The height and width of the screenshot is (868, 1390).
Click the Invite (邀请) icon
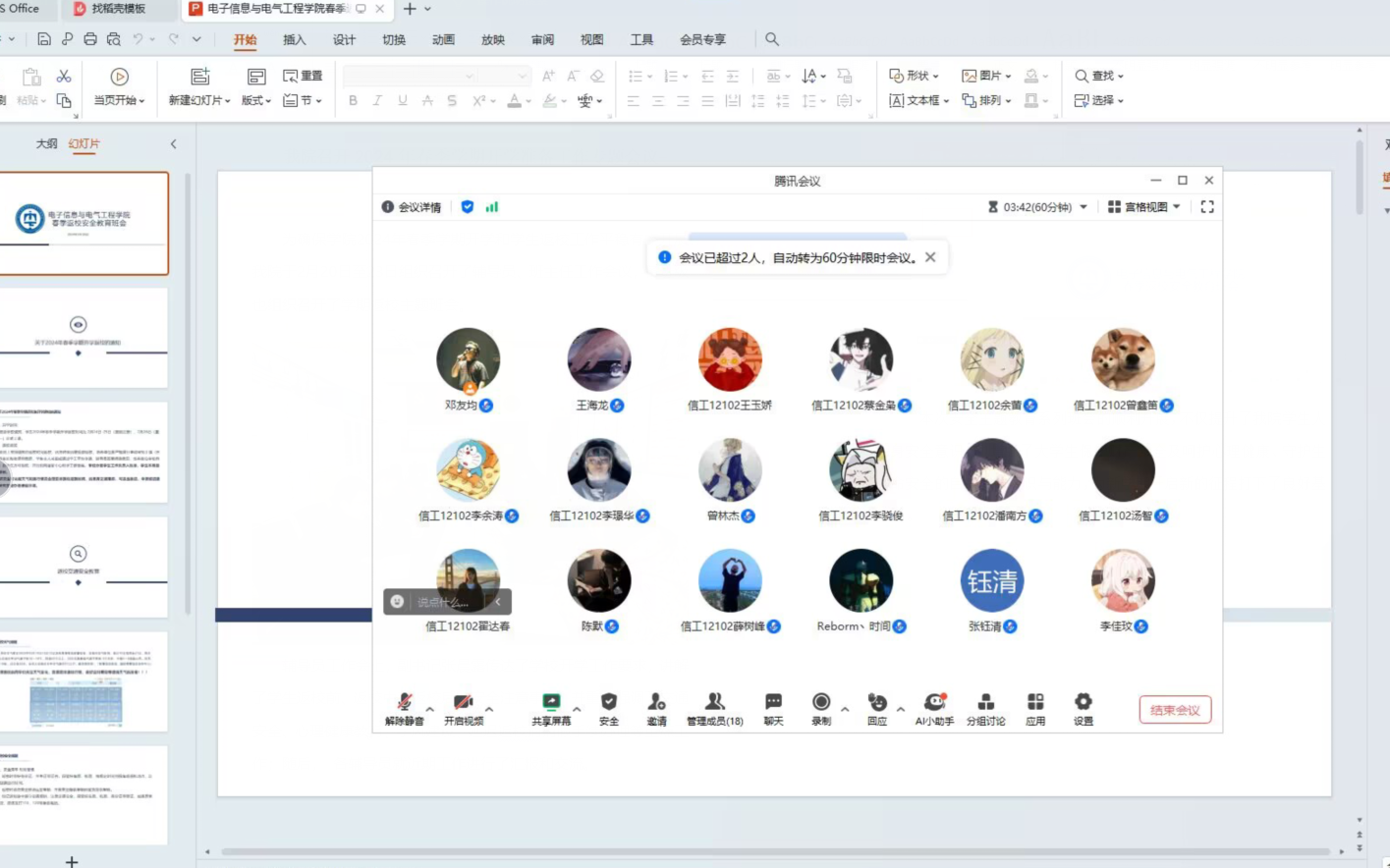[656, 703]
